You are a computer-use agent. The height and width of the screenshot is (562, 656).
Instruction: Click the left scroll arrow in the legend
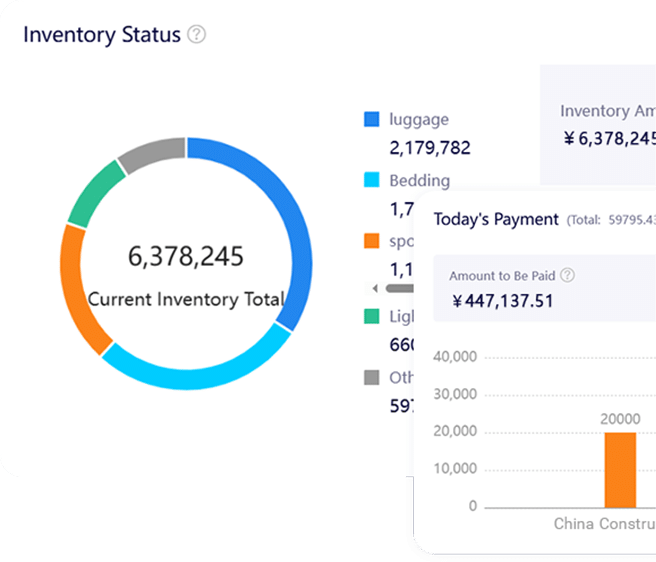tap(375, 288)
